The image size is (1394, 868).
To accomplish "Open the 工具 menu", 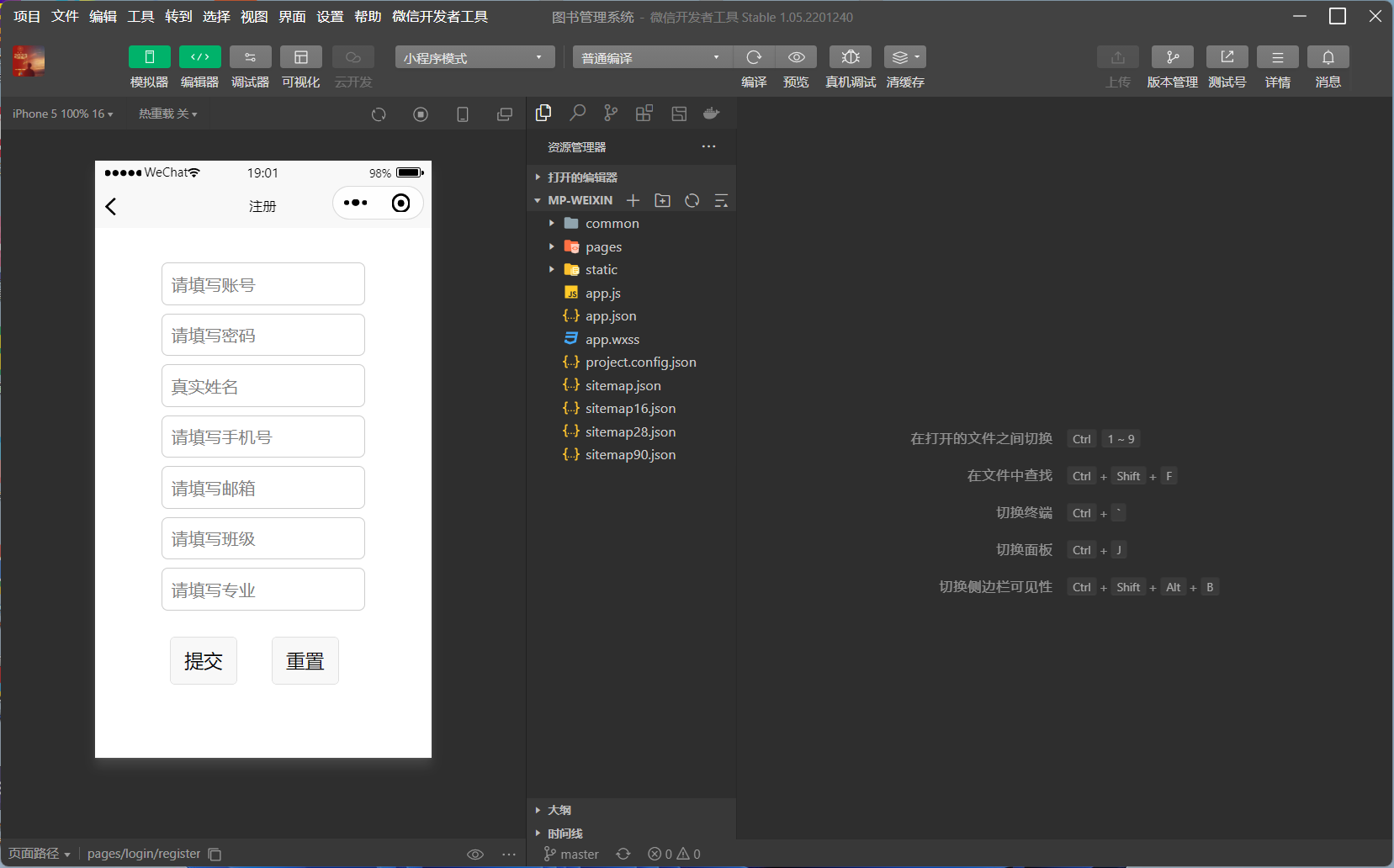I will (x=140, y=16).
